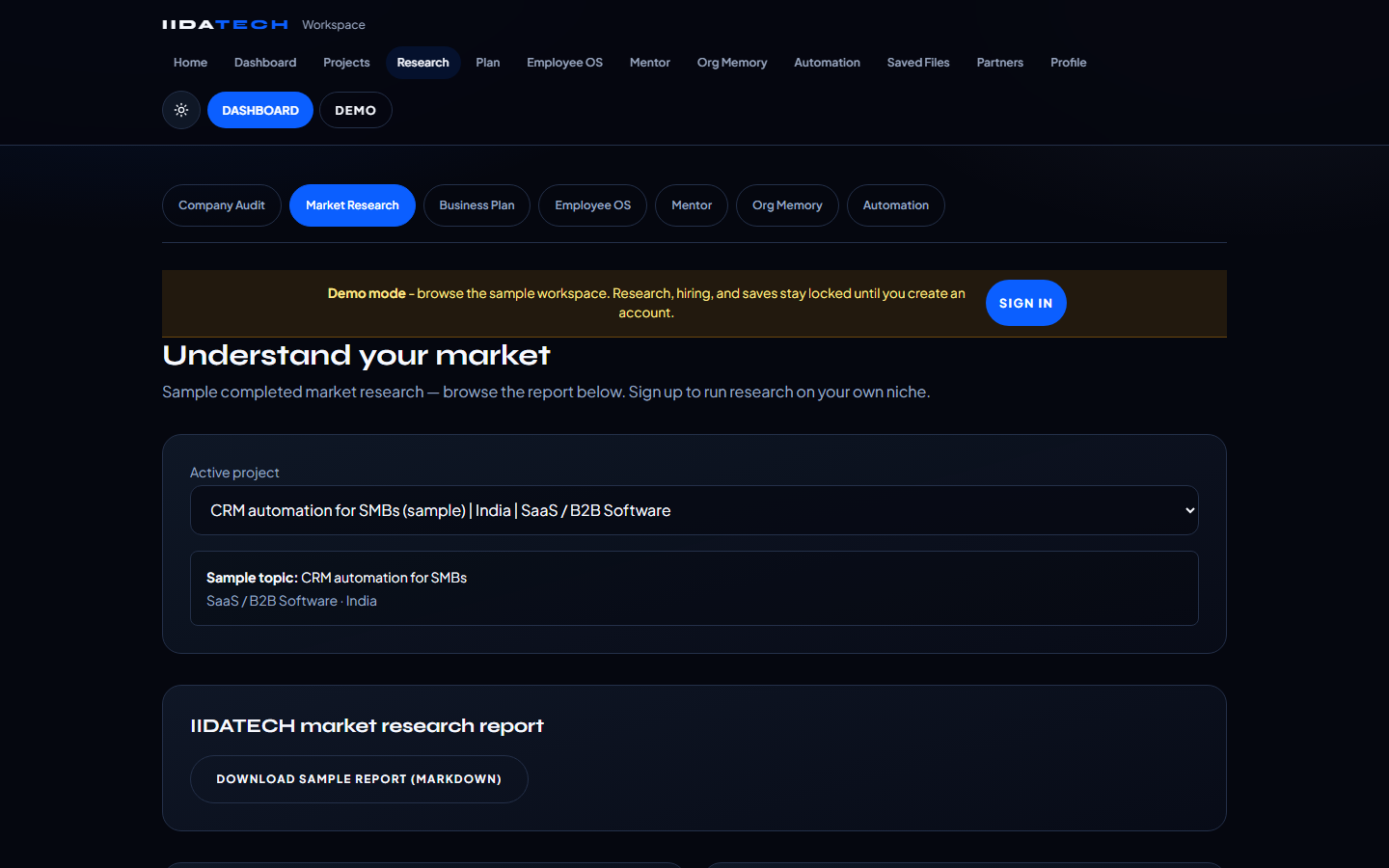Switch to the Company Audit tab
Screen dimensions: 1389x868
(222, 205)
